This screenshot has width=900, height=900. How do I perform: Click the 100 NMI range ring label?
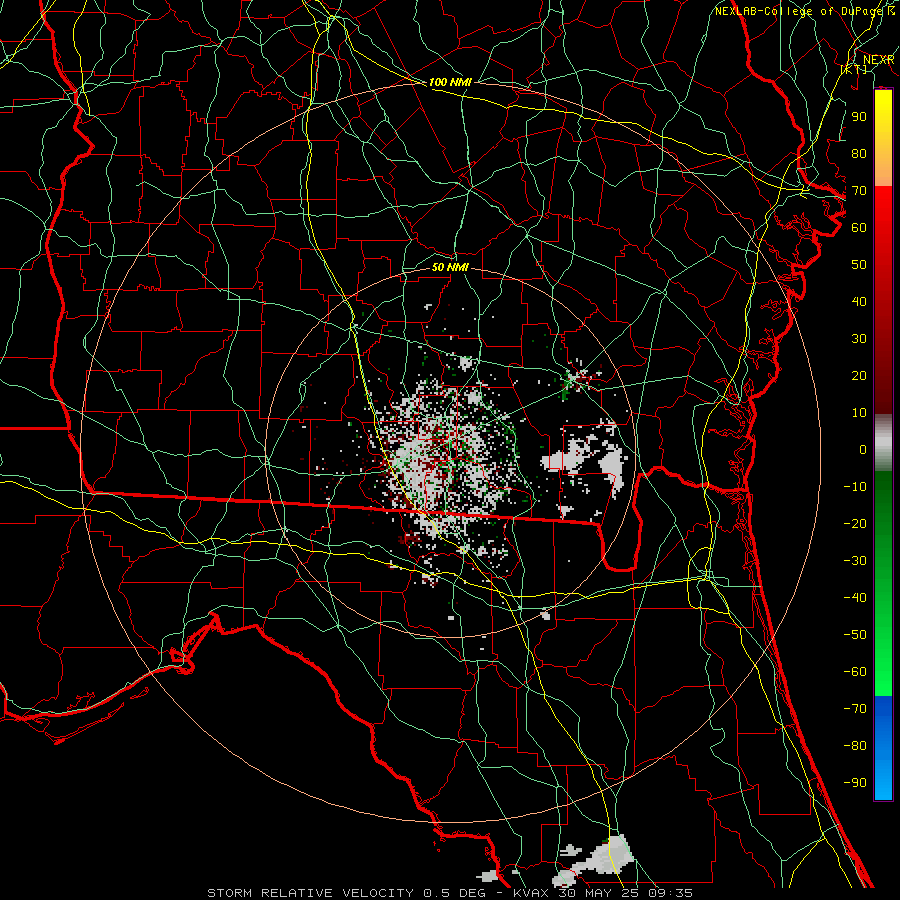pyautogui.click(x=450, y=82)
